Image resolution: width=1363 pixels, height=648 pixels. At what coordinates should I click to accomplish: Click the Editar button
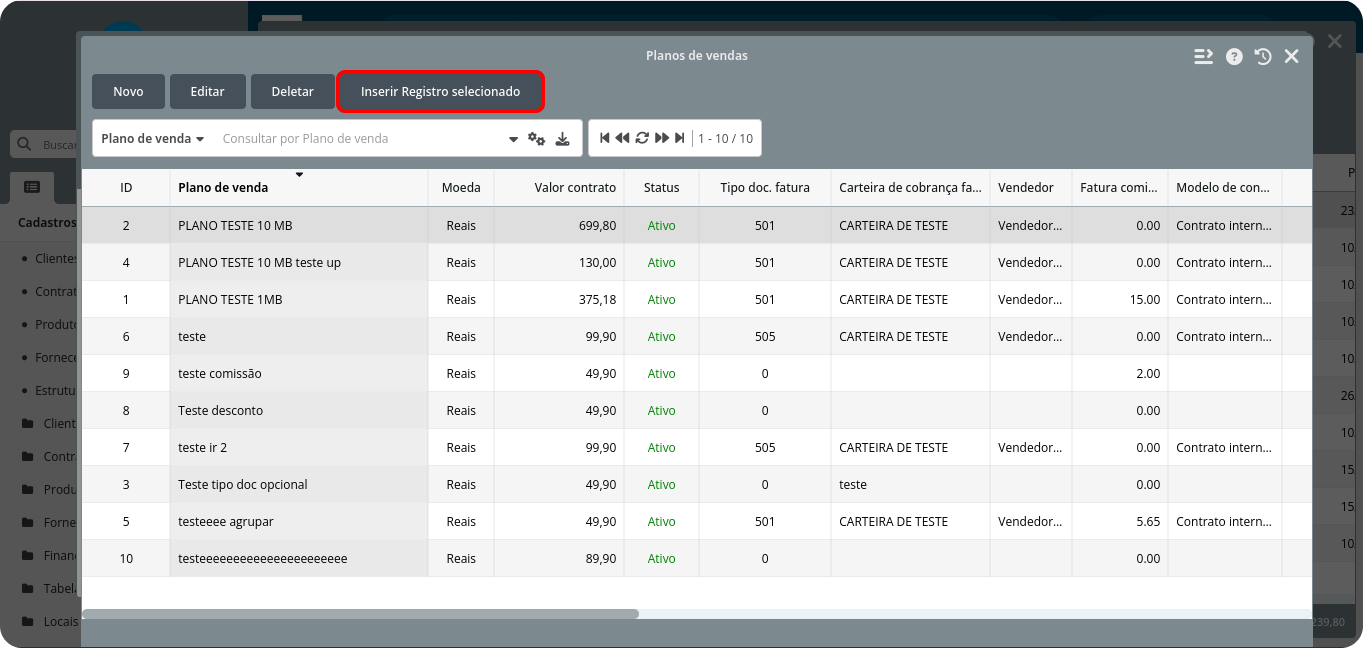tap(207, 91)
